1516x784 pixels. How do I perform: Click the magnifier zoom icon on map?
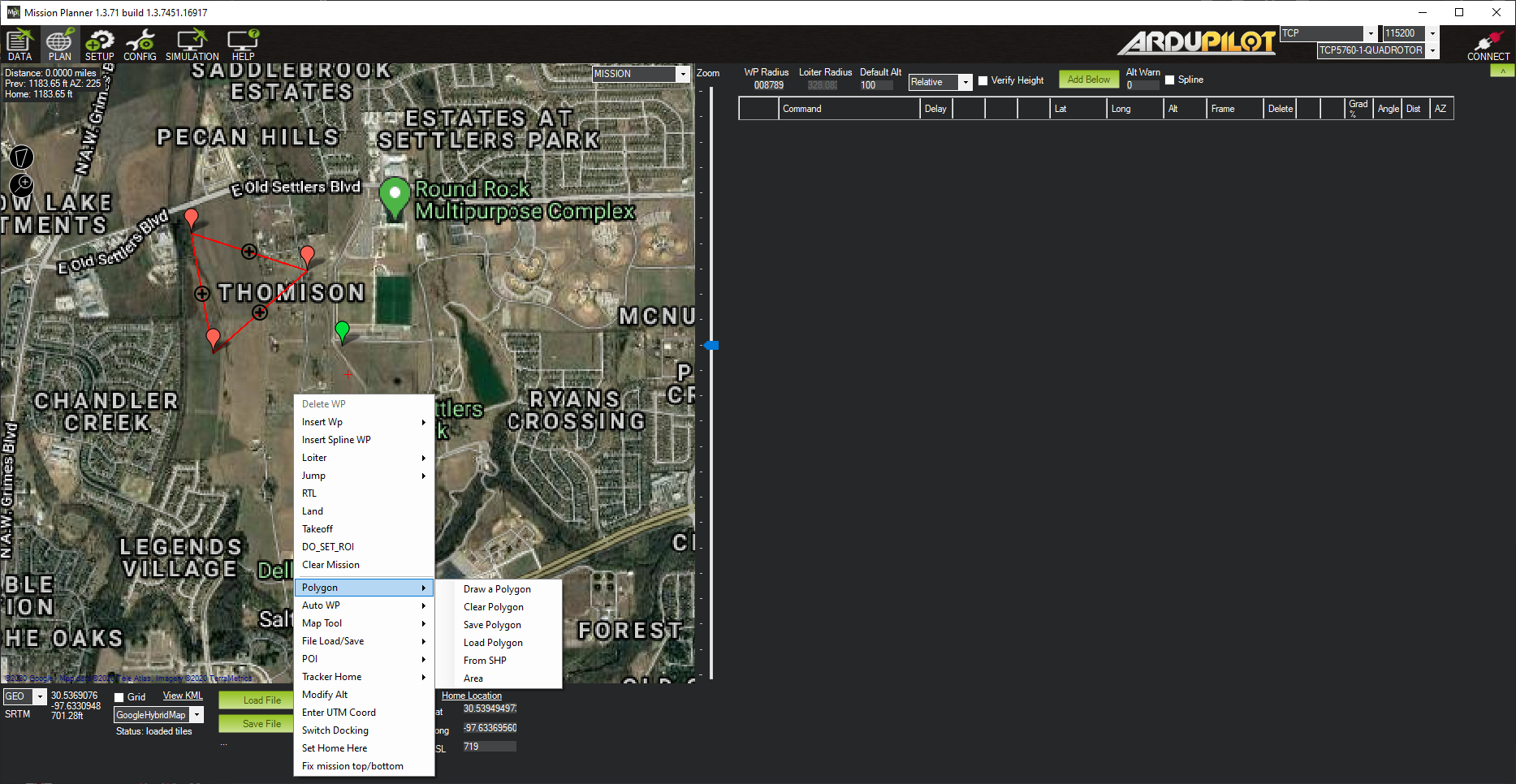pyautogui.click(x=21, y=184)
